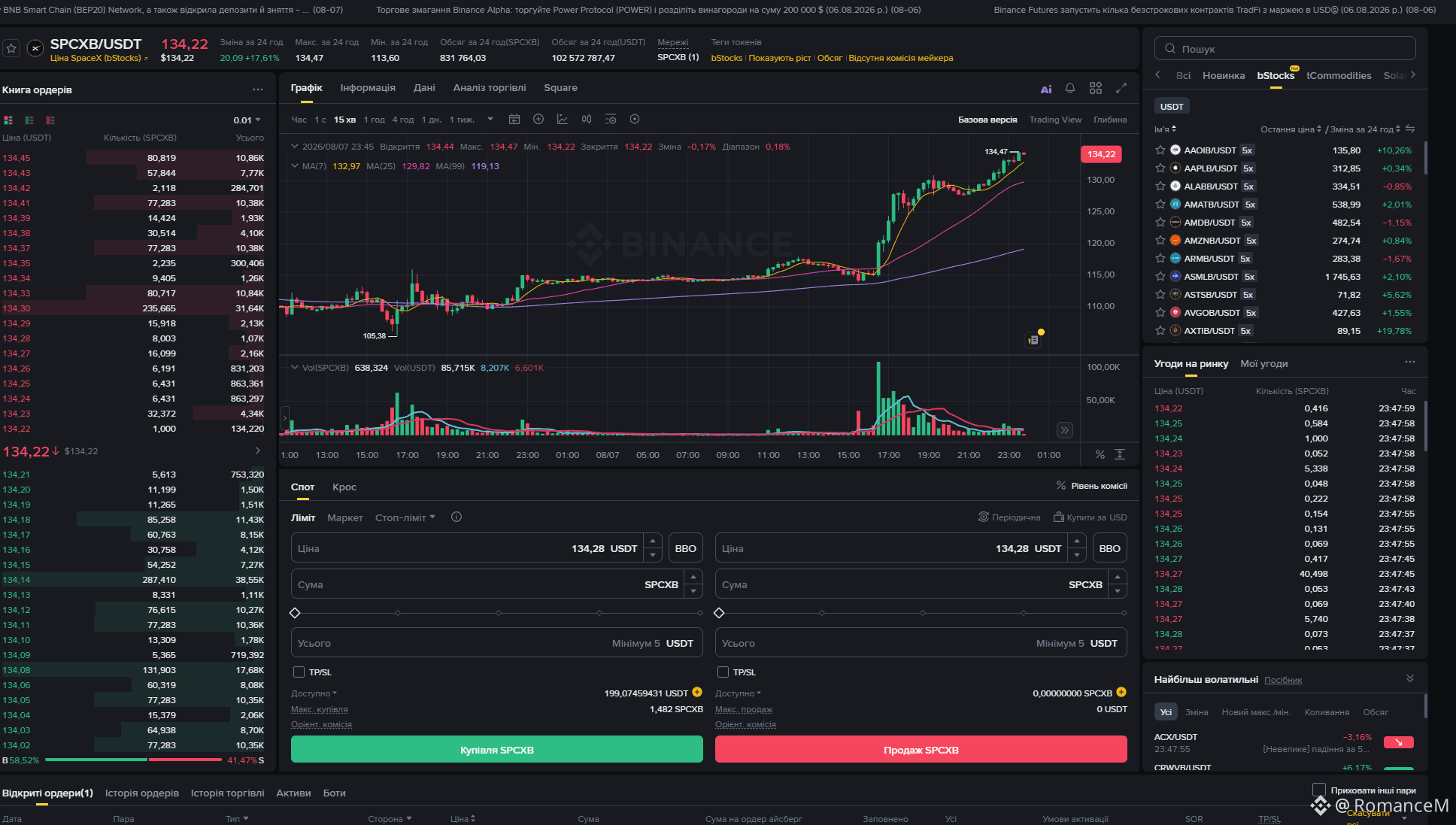The image size is (1456, 825).
Task: Select the 1 год chart interval
Action: 375,120
